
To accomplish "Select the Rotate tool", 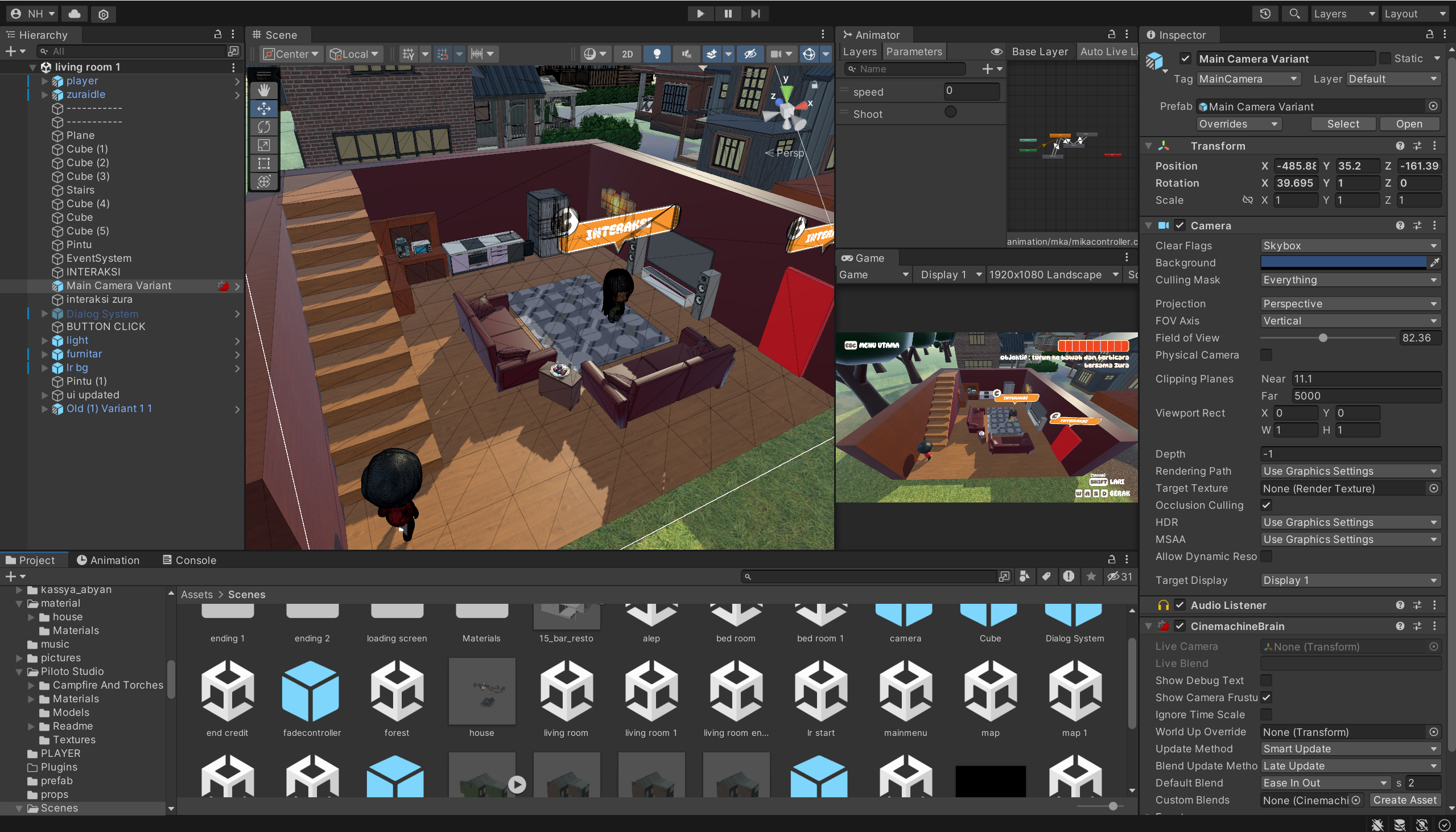I will [263, 126].
